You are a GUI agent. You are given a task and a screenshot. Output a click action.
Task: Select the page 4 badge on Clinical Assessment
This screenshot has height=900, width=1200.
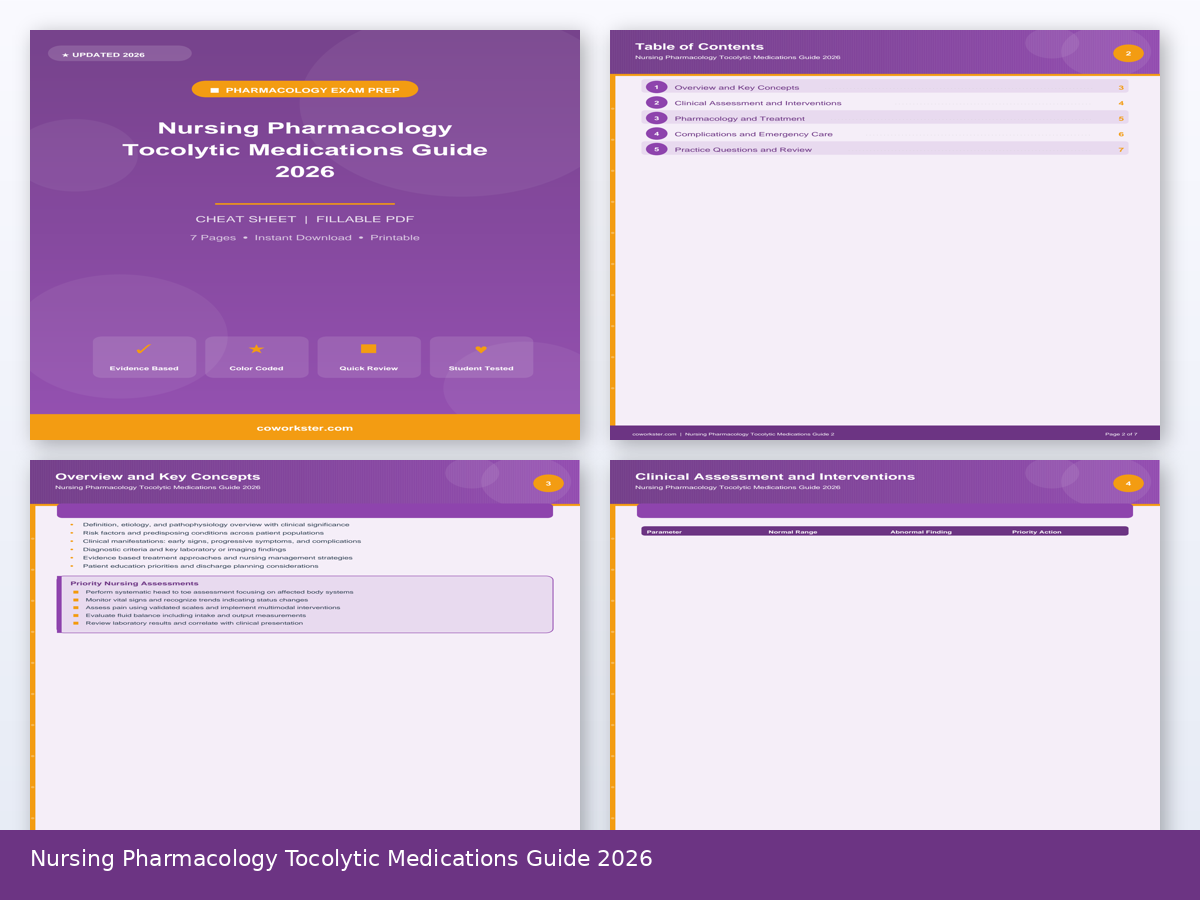pyautogui.click(x=1128, y=482)
